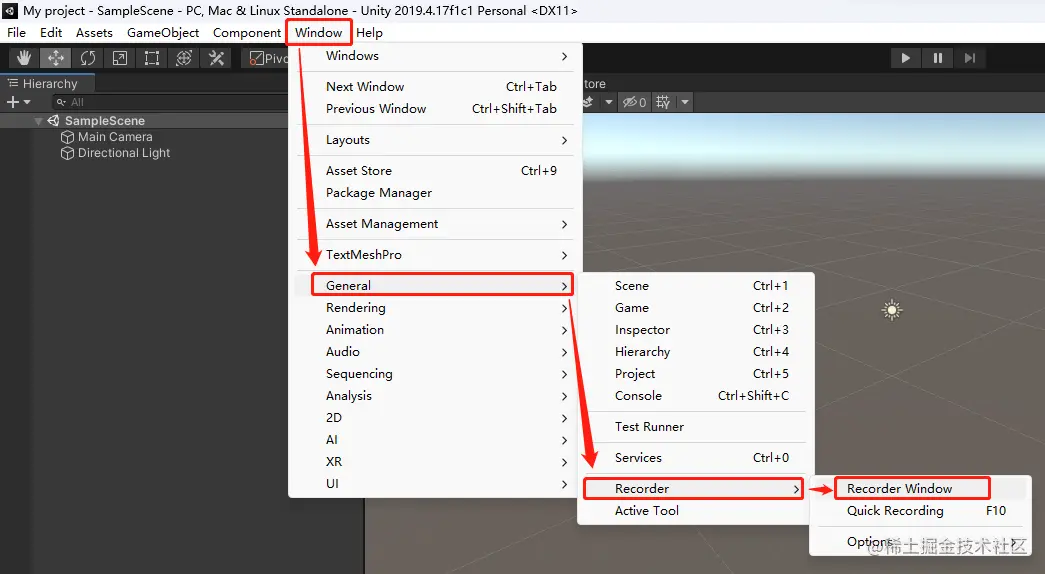Click the cube icon beside Main Camera

(67, 137)
